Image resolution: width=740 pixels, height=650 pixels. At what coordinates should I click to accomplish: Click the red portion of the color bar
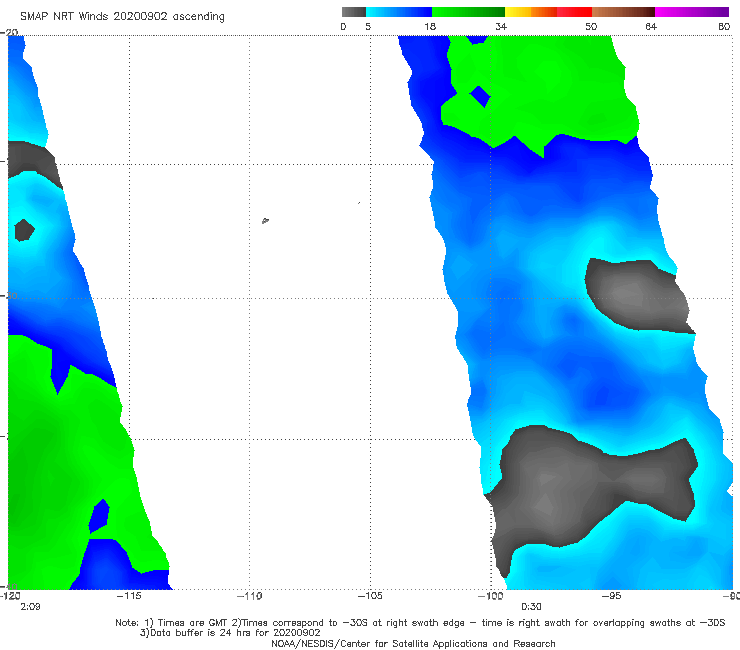click(574, 12)
